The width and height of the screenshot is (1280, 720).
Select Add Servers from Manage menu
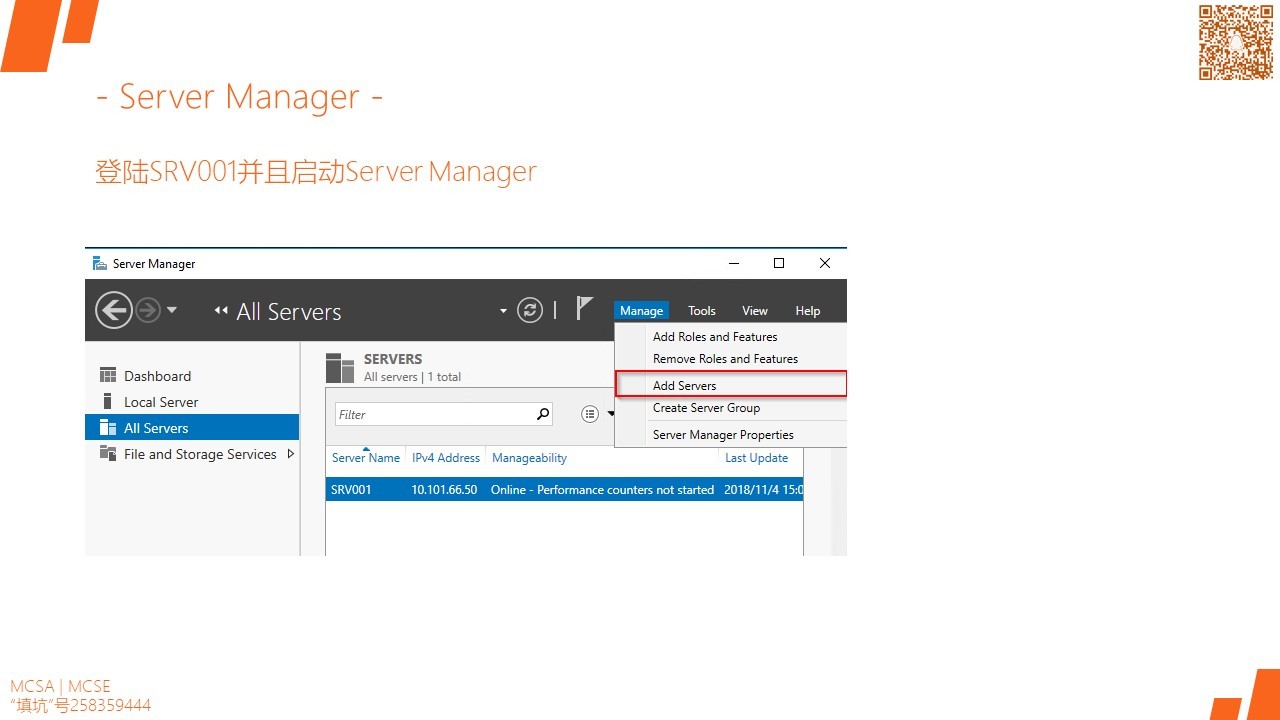731,385
